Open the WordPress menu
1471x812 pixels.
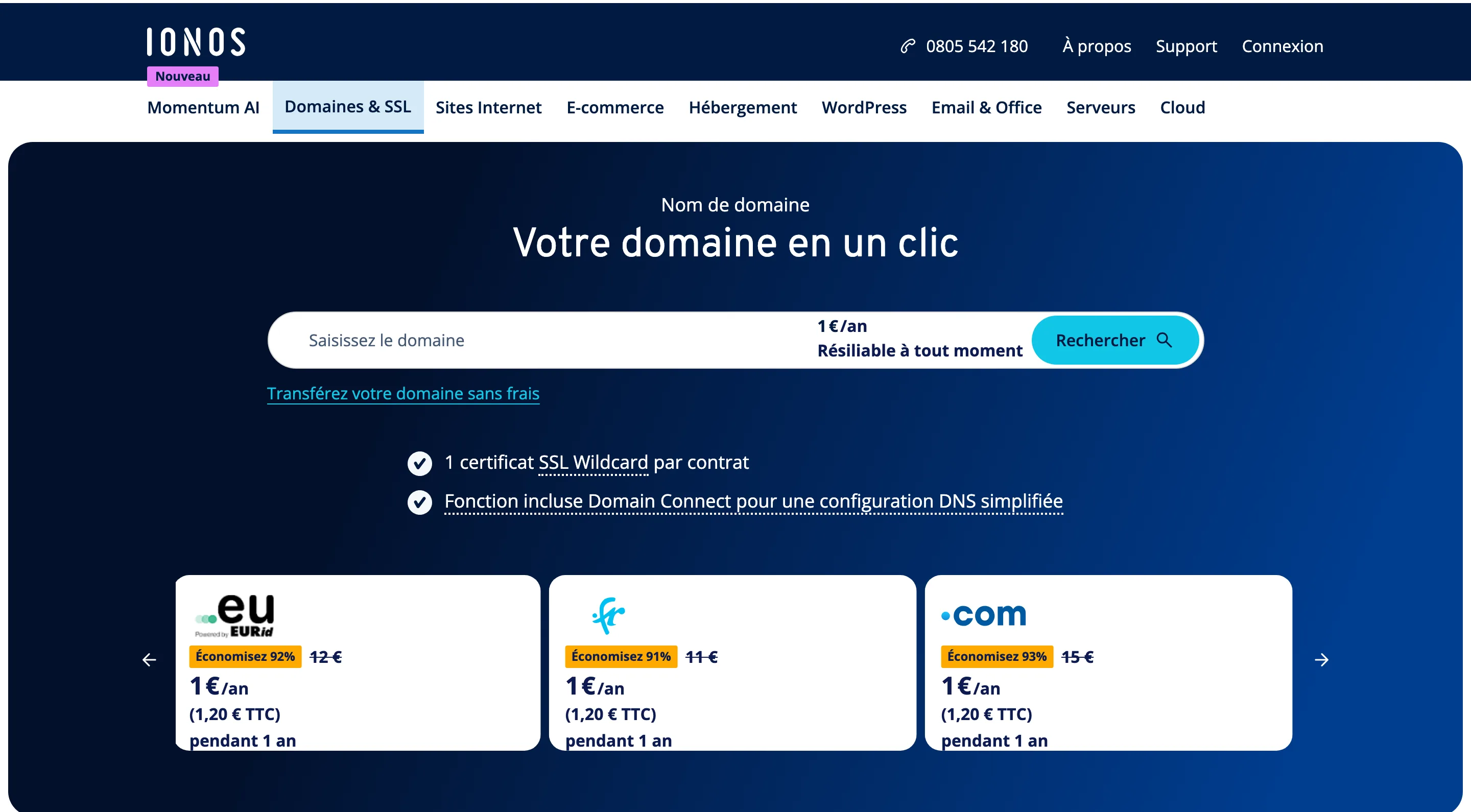tap(864, 107)
